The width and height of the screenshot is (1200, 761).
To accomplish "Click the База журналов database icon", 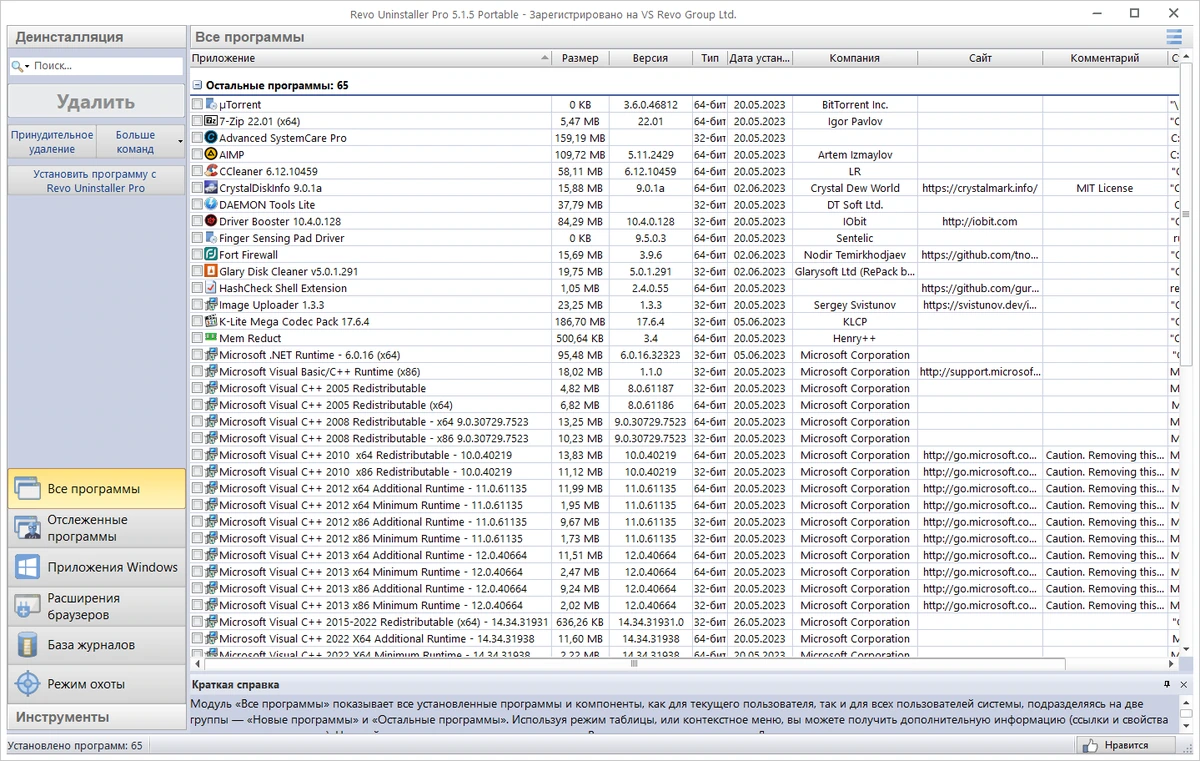I will [27, 645].
